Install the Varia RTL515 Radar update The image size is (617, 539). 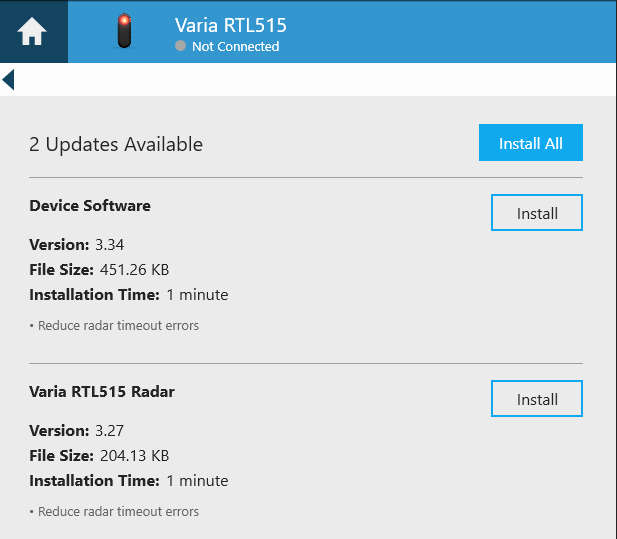pos(536,399)
